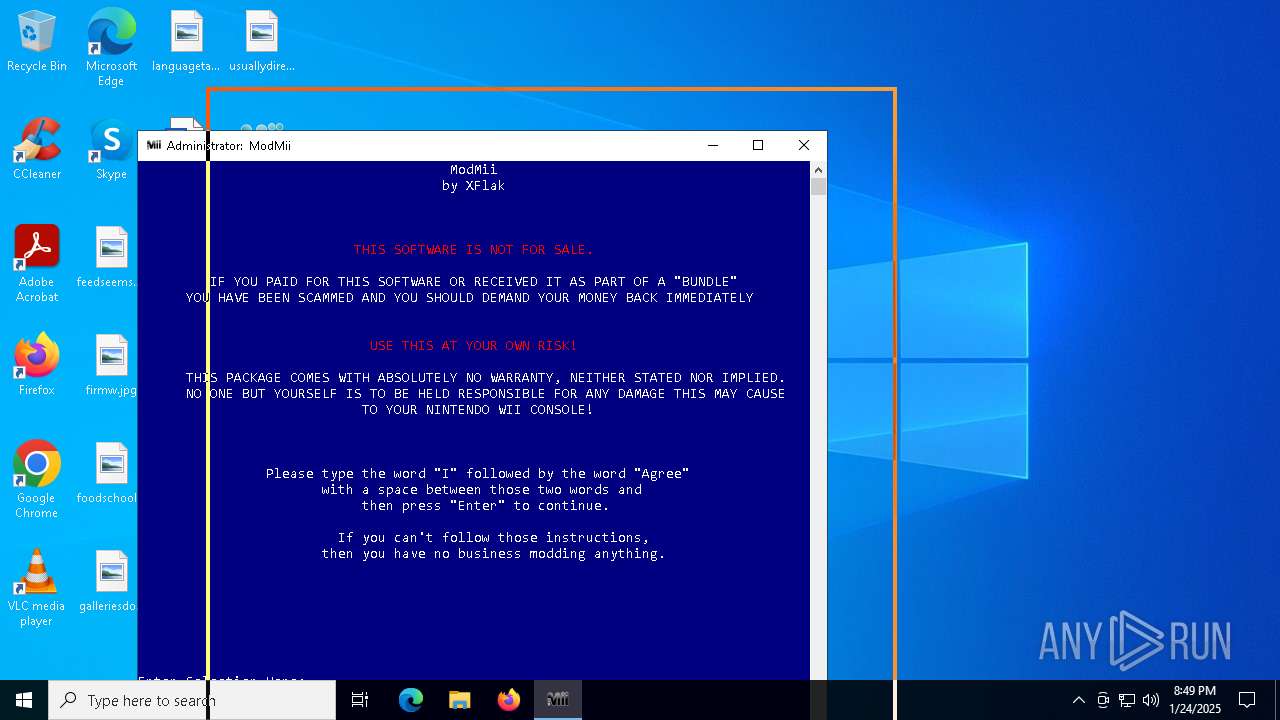Screen dimensions: 1280x720
Task: Open VLC media player desktop shortcut
Action: tap(37, 588)
